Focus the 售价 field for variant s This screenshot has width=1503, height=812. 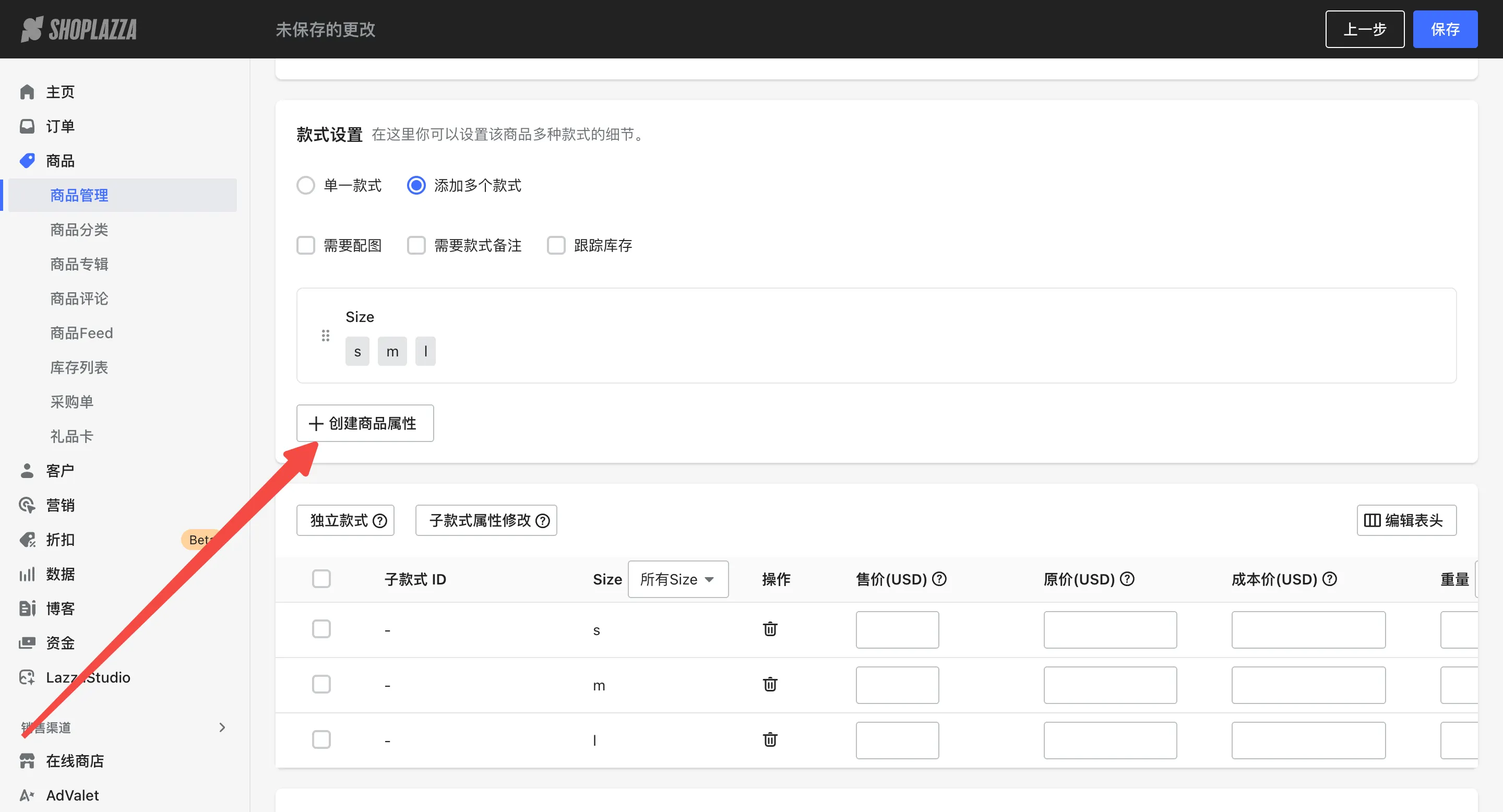click(x=898, y=629)
